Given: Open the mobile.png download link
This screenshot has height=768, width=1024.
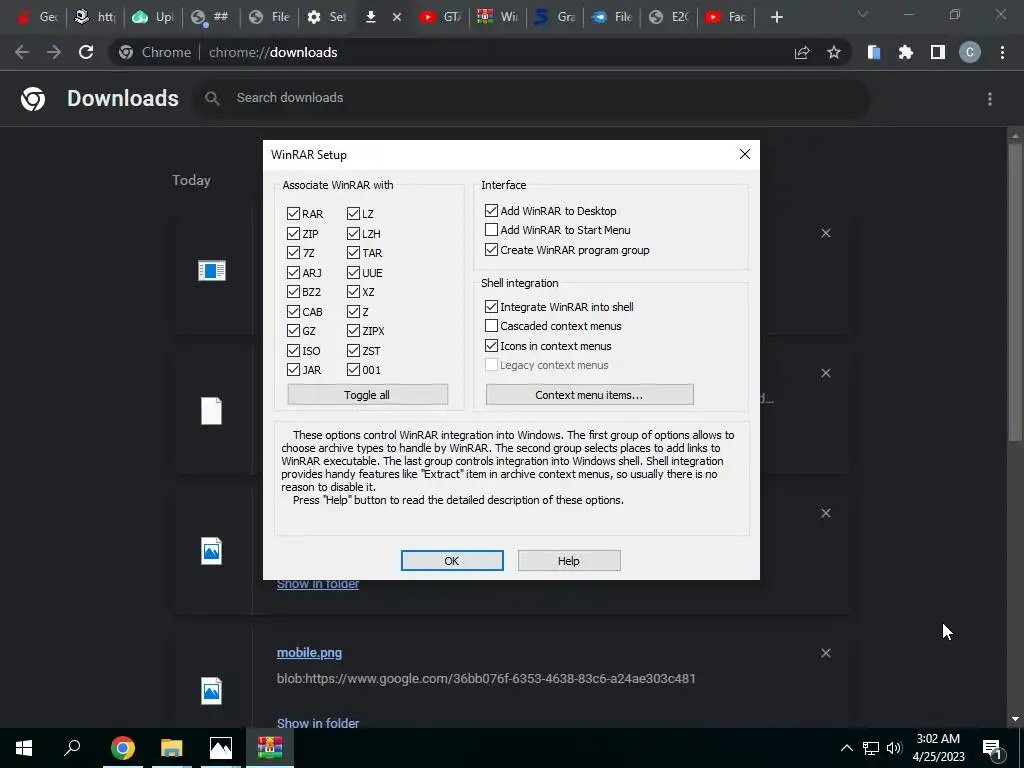Looking at the screenshot, I should tap(309, 652).
